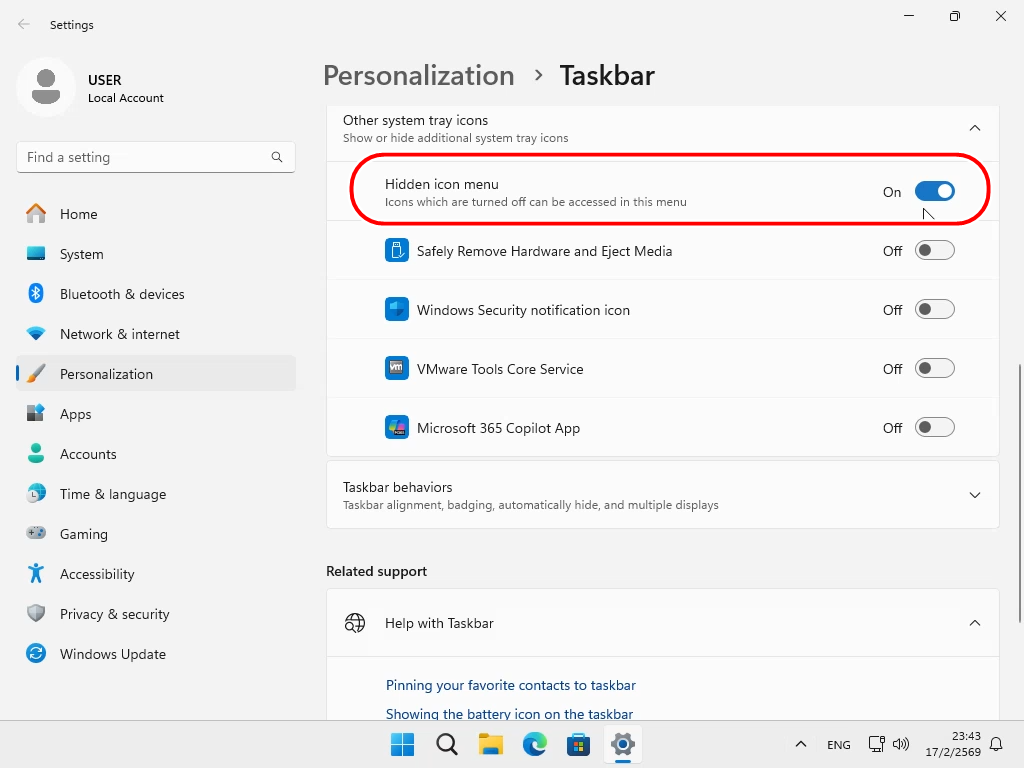Screen dimensions: 1024x768
Task: Expand the Taskbar behaviors section
Action: pyautogui.click(x=974, y=495)
